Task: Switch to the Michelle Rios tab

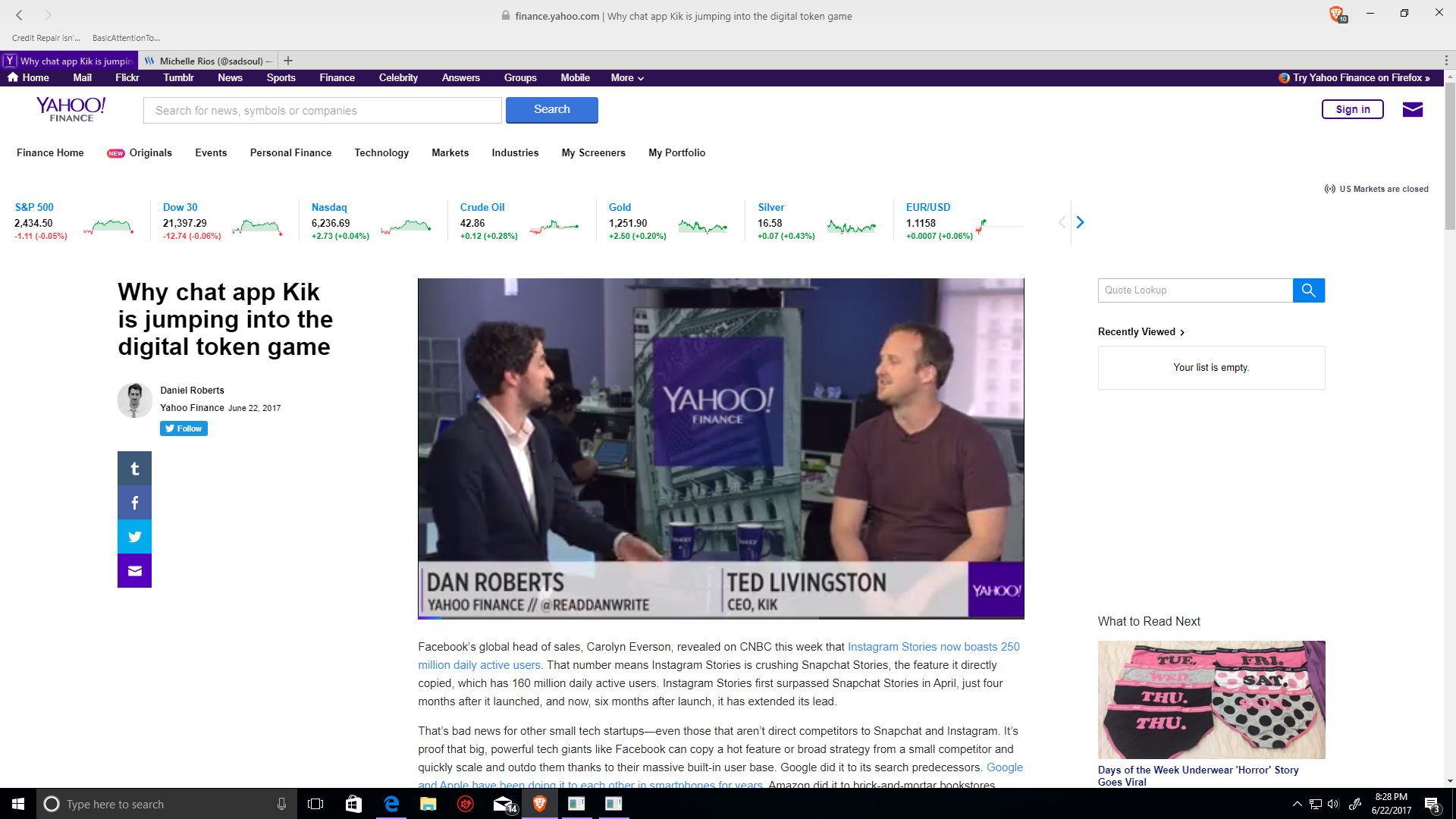Action: [x=208, y=61]
